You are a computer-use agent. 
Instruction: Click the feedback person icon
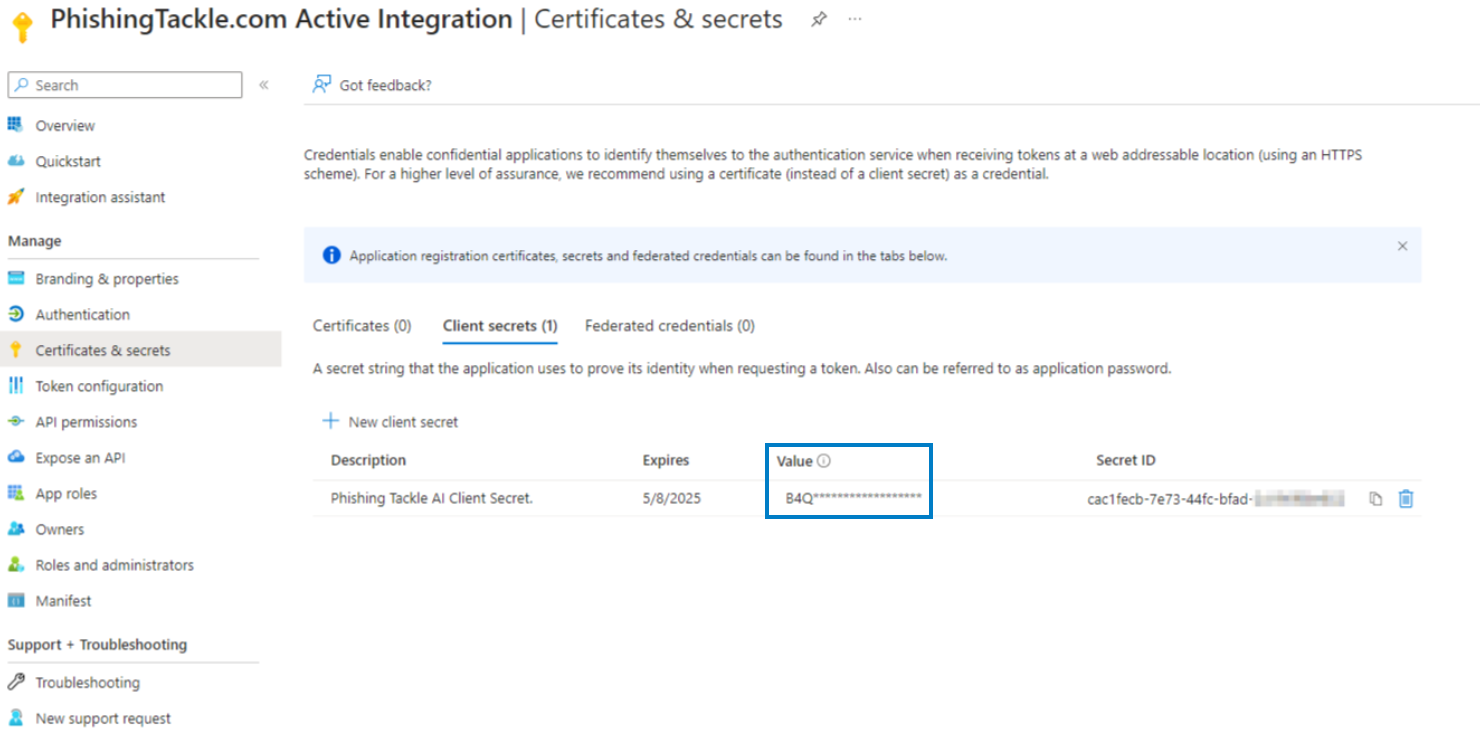[x=322, y=84]
